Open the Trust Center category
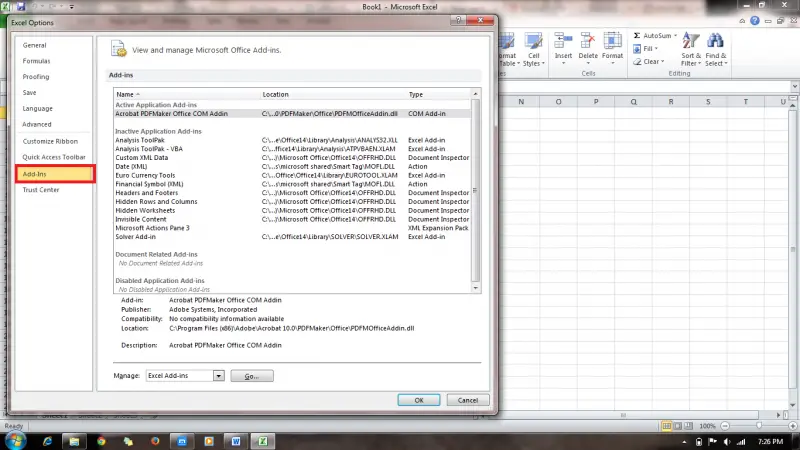 click(x=41, y=190)
